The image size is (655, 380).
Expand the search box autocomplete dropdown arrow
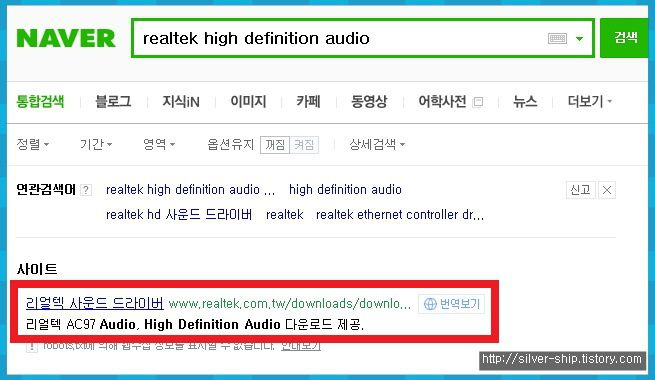pos(579,39)
